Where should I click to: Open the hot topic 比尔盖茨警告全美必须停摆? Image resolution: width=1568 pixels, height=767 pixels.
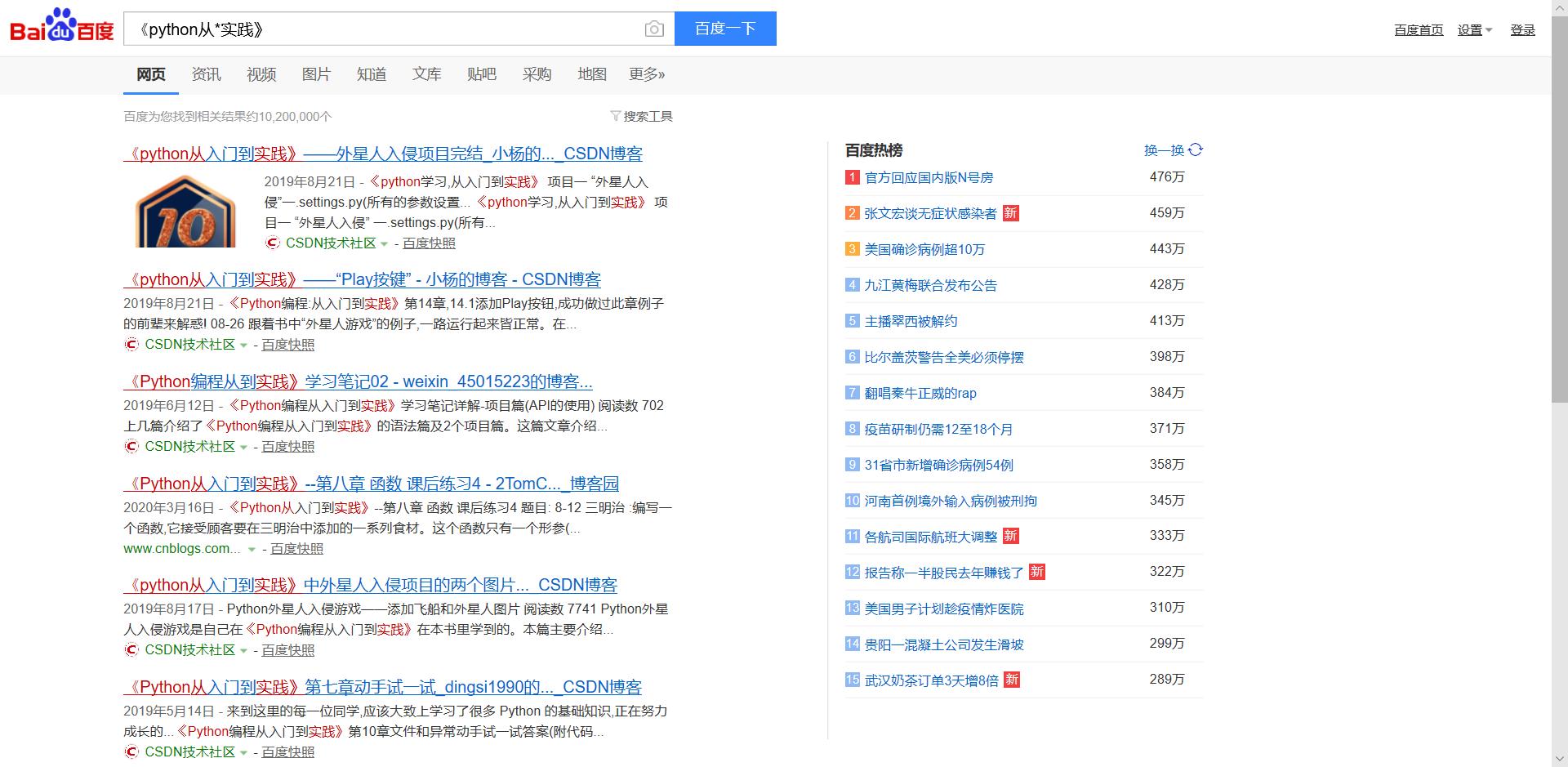[x=946, y=357]
